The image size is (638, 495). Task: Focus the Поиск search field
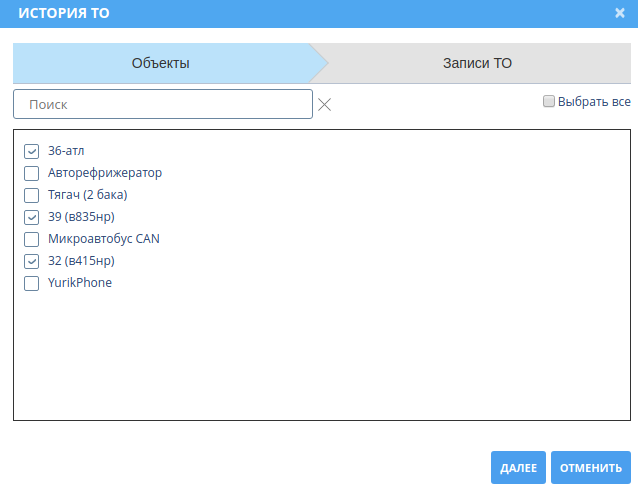[x=163, y=104]
